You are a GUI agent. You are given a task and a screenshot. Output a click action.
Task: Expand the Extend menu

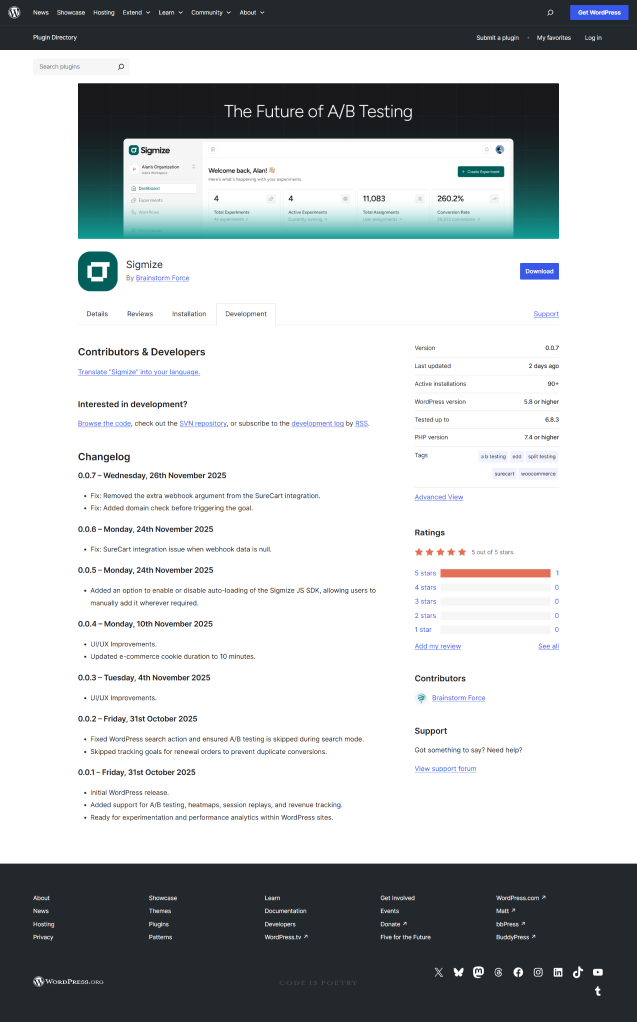click(136, 12)
